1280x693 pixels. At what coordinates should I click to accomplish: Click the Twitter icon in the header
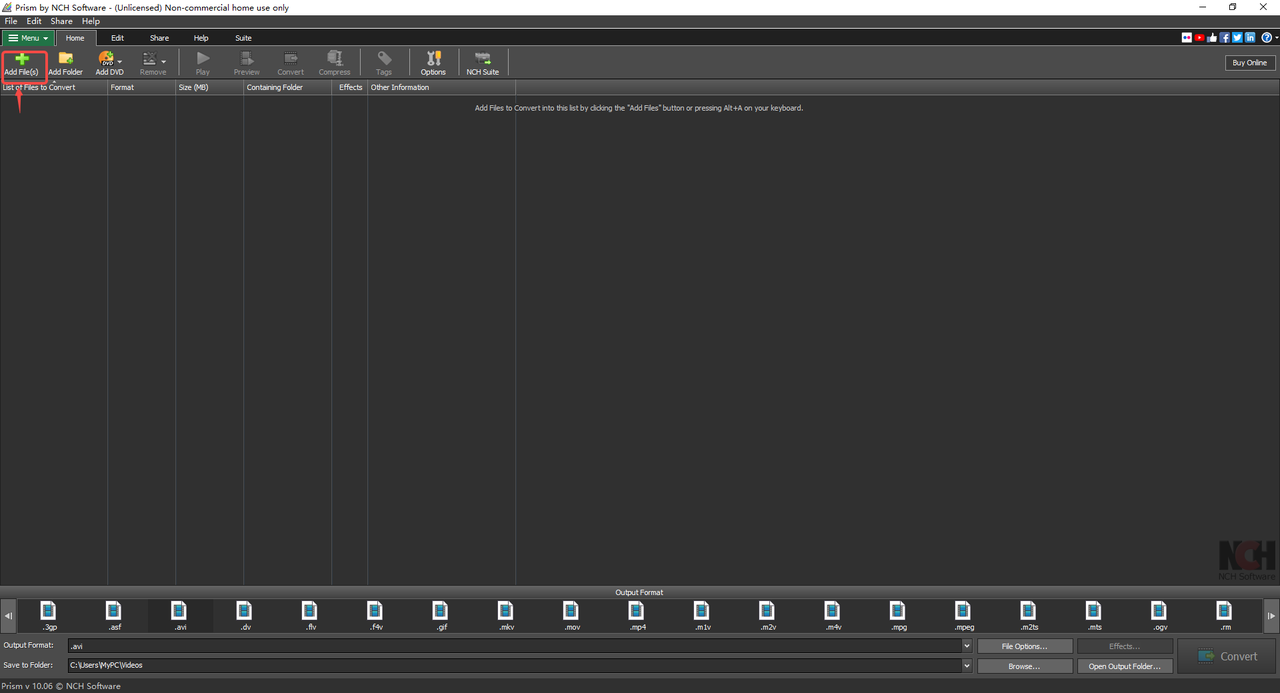[1238, 37]
